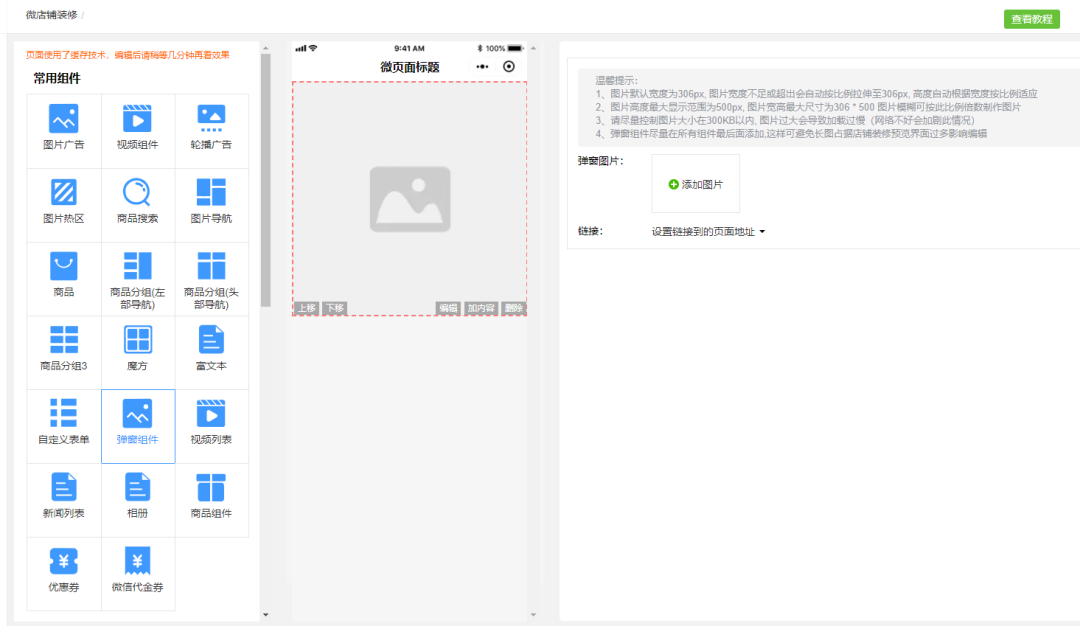Click 添加图片 to add popup image
Image resolution: width=1080 pixels, height=626 pixels.
[695, 184]
